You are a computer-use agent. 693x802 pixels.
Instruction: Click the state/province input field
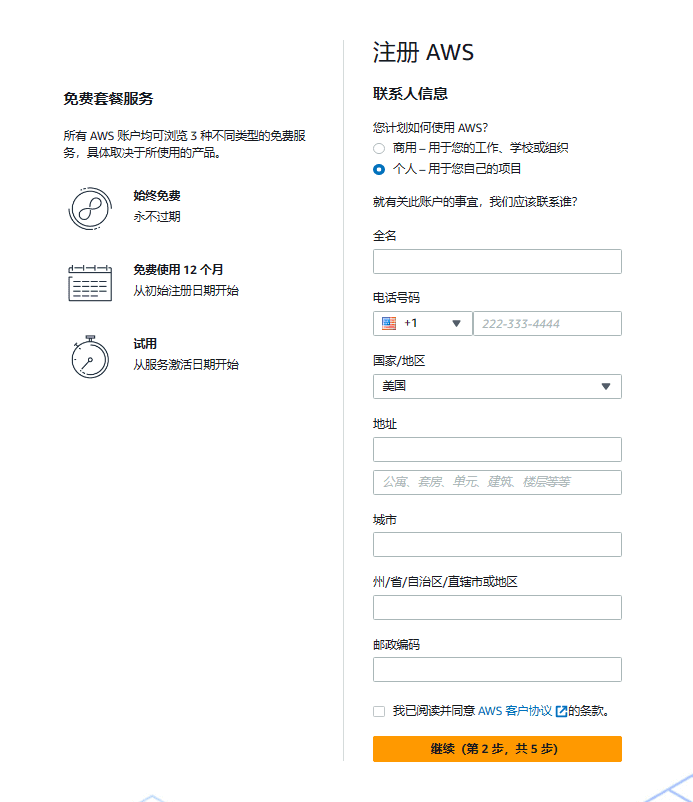click(497, 607)
